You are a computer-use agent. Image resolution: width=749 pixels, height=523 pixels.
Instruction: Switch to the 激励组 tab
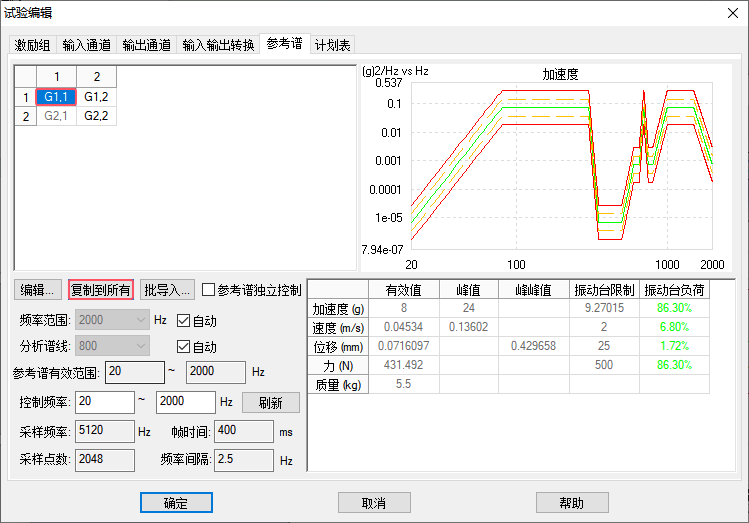pos(32,45)
